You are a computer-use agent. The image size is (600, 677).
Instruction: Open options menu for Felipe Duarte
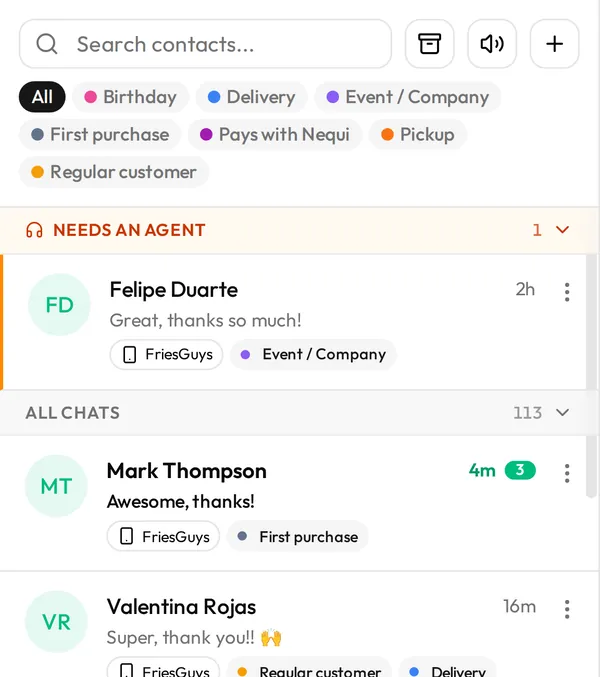567,292
